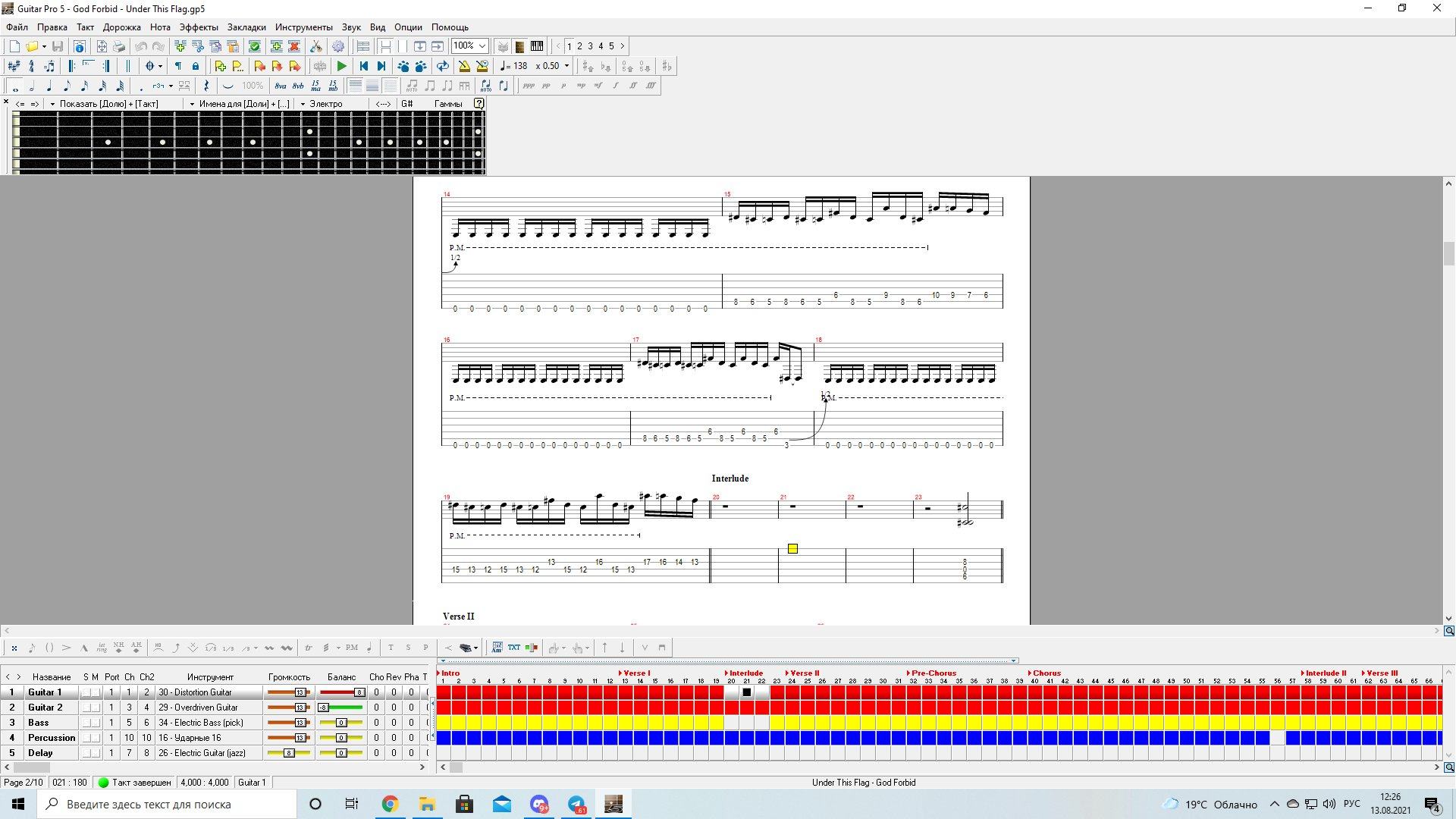Image resolution: width=1456 pixels, height=819 pixels.
Task: Toggle mute checkbox for Bass track
Action: pos(96,723)
